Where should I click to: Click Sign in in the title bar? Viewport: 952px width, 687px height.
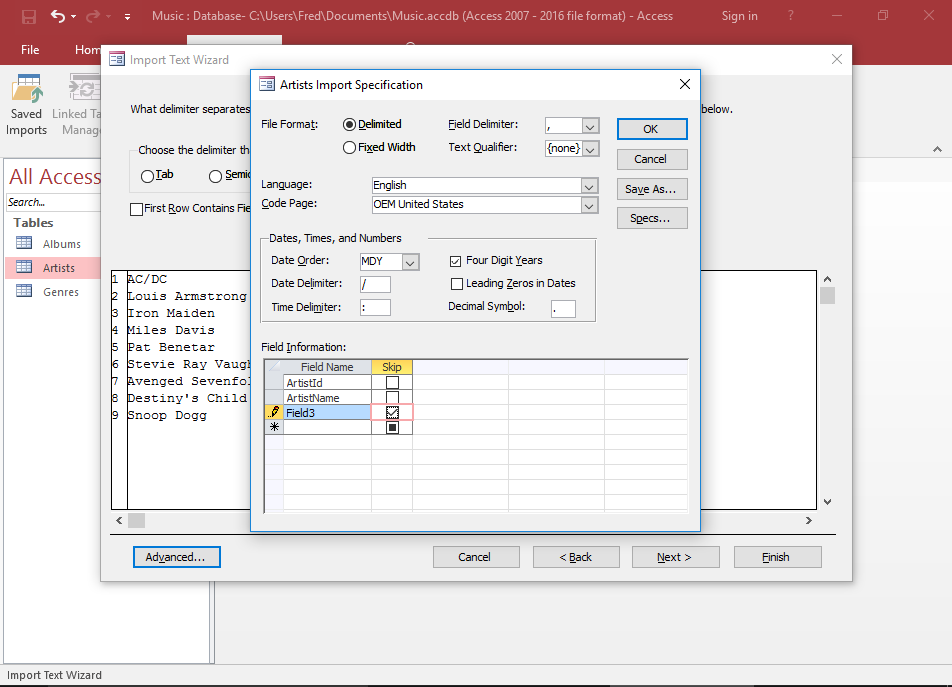pos(740,16)
